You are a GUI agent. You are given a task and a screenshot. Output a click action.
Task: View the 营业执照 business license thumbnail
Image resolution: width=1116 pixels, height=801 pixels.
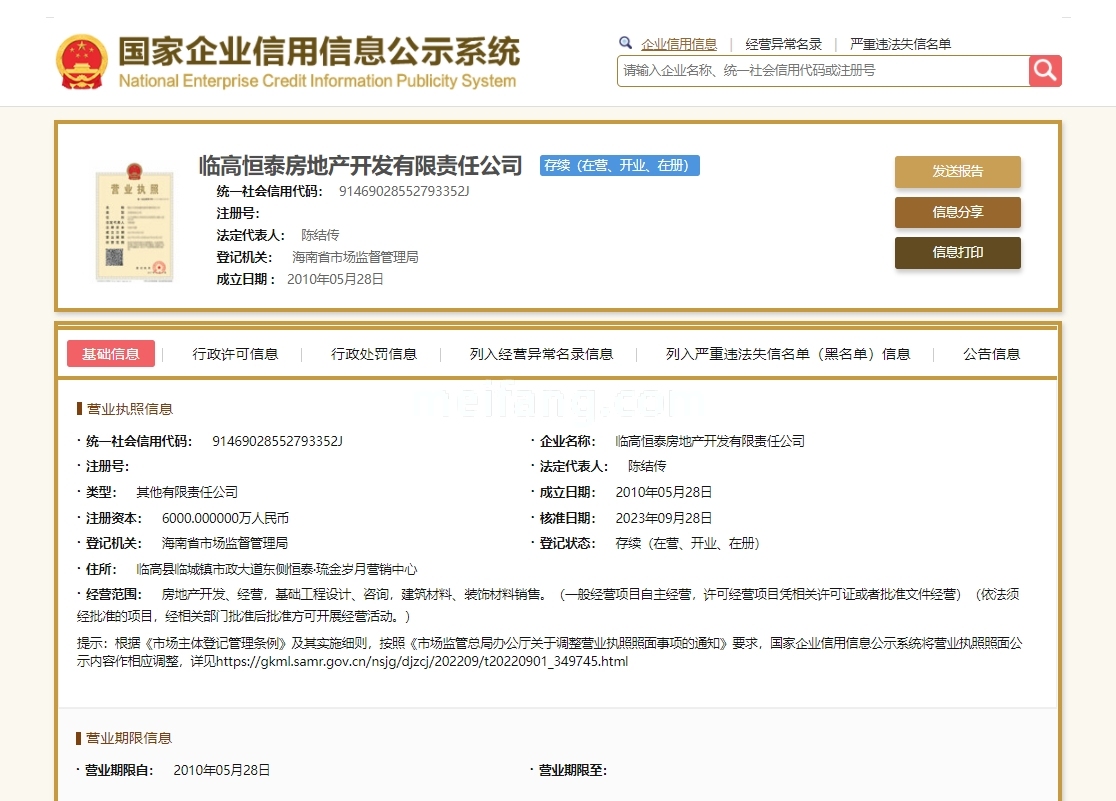(134, 222)
